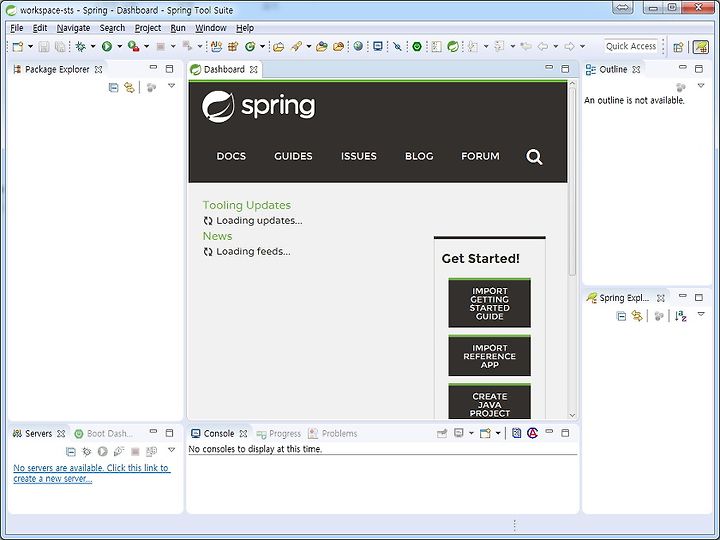720x540 pixels.
Task: Click the green Run button in toolbar
Action: click(x=107, y=46)
